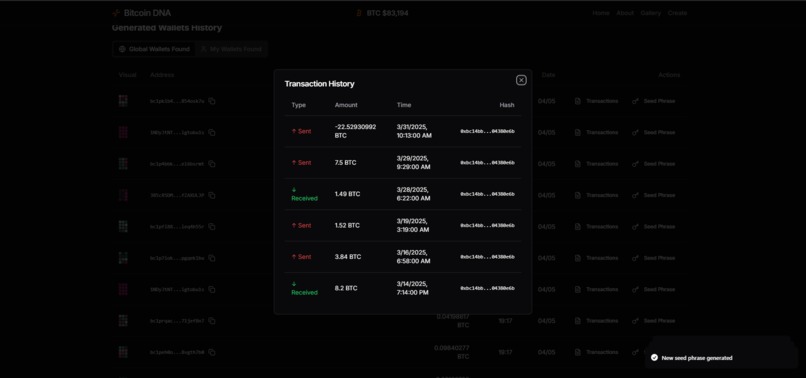
Task: Click visual DNA thumbnail for bc1prqac wallet
Action: tap(123, 320)
